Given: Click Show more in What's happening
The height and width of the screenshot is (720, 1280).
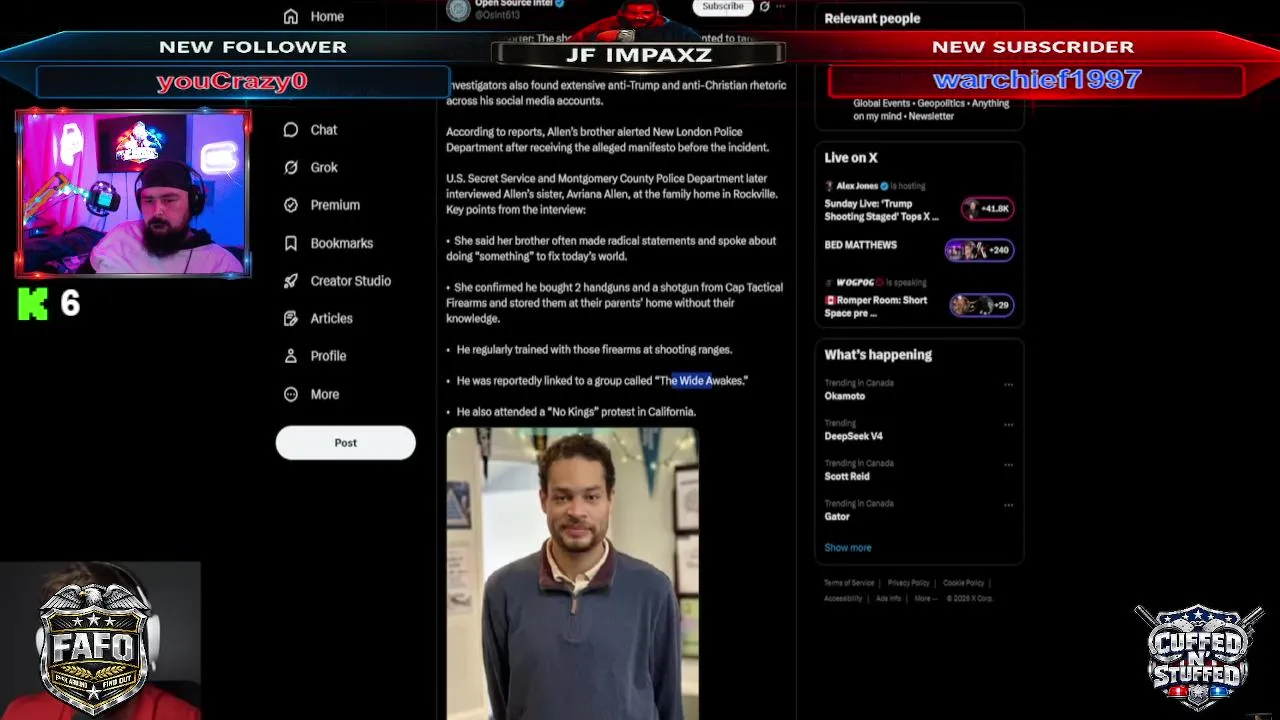Looking at the screenshot, I should click(847, 548).
